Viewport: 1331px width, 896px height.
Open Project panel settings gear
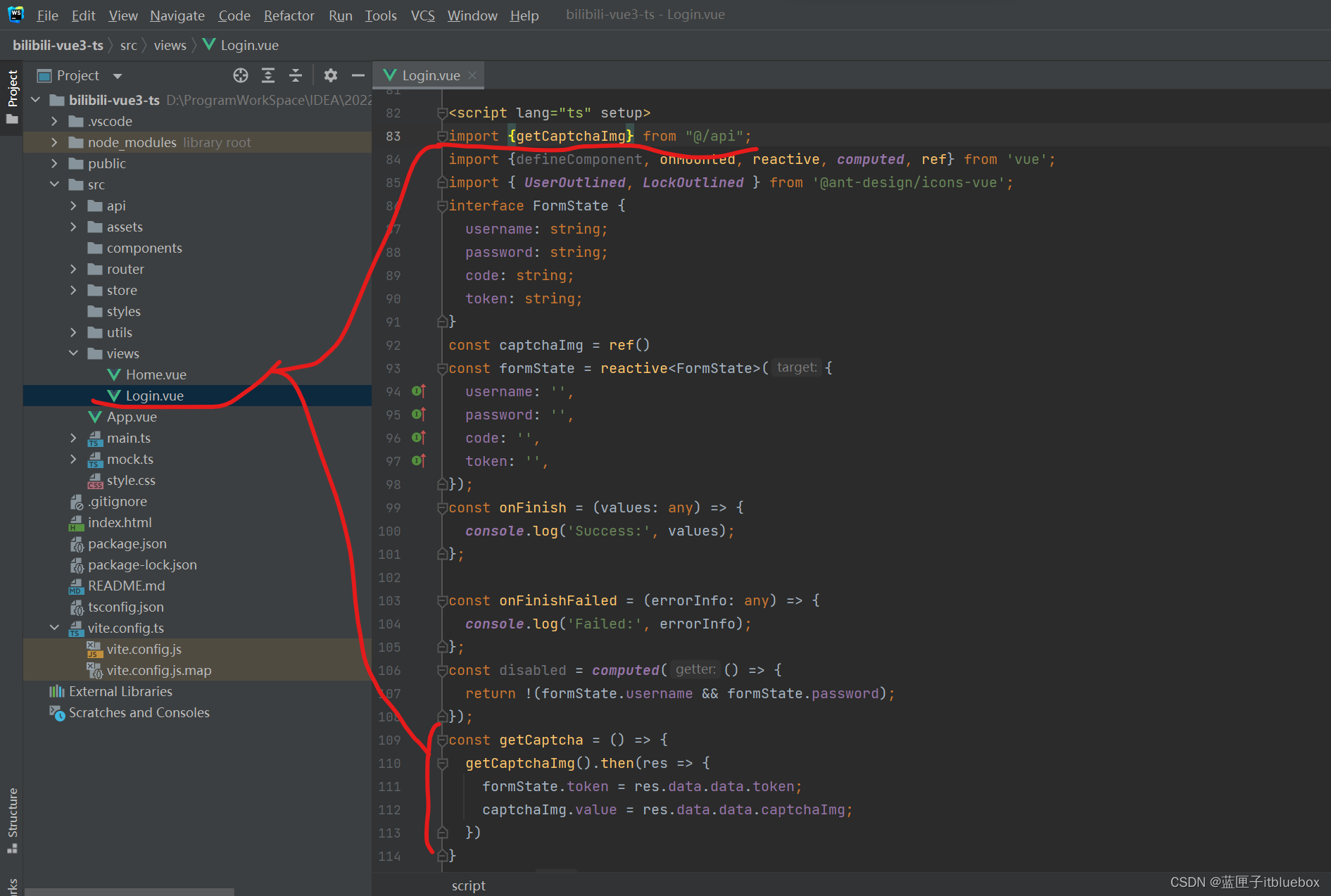[x=331, y=75]
